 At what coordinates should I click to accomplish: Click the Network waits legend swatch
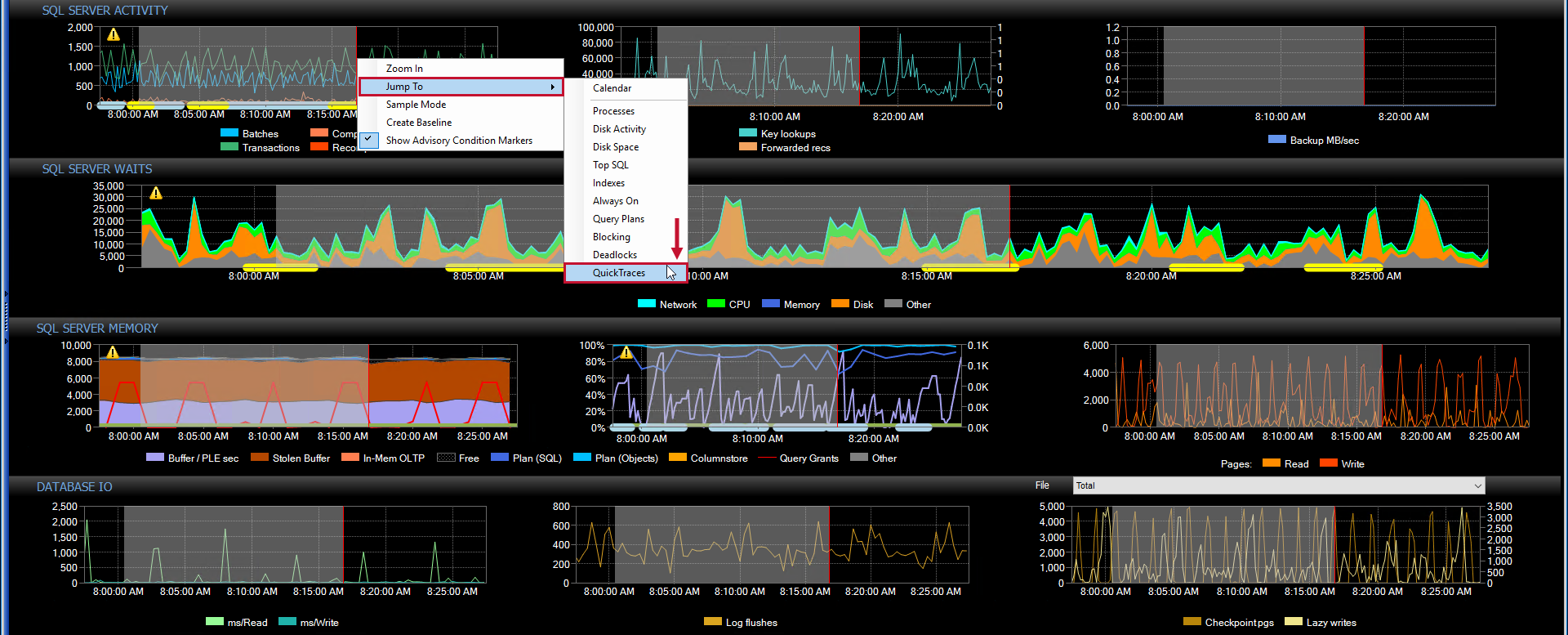point(647,304)
